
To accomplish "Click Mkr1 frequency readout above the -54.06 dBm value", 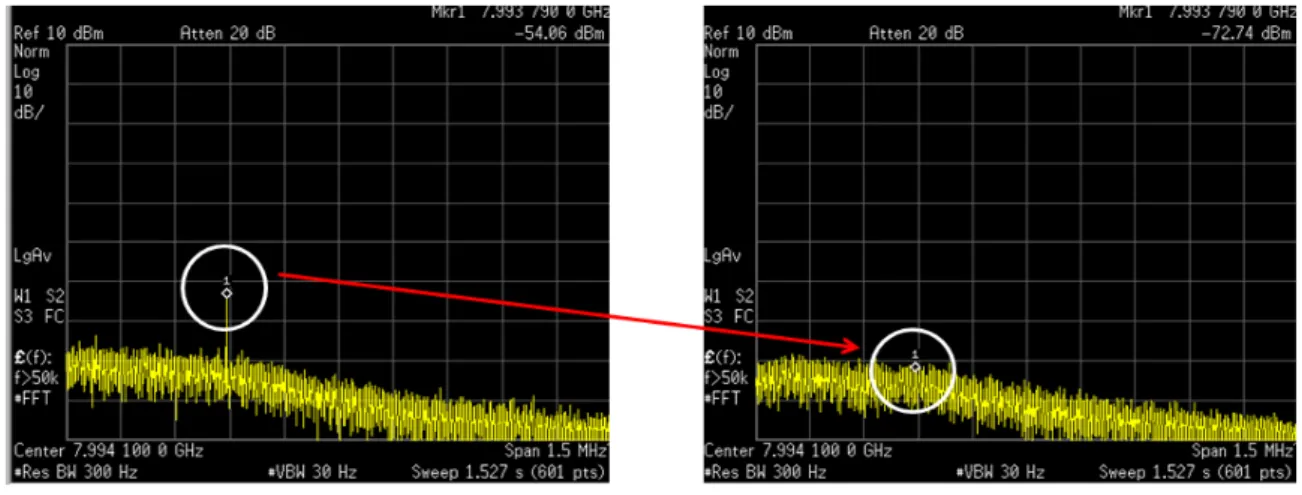I will [x=519, y=12].
